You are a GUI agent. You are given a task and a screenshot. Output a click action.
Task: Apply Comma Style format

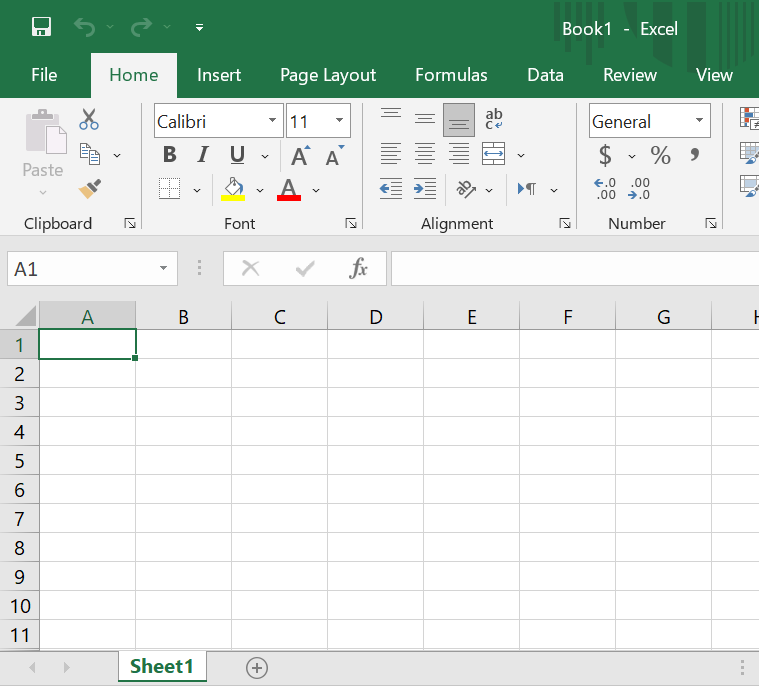[x=695, y=155]
